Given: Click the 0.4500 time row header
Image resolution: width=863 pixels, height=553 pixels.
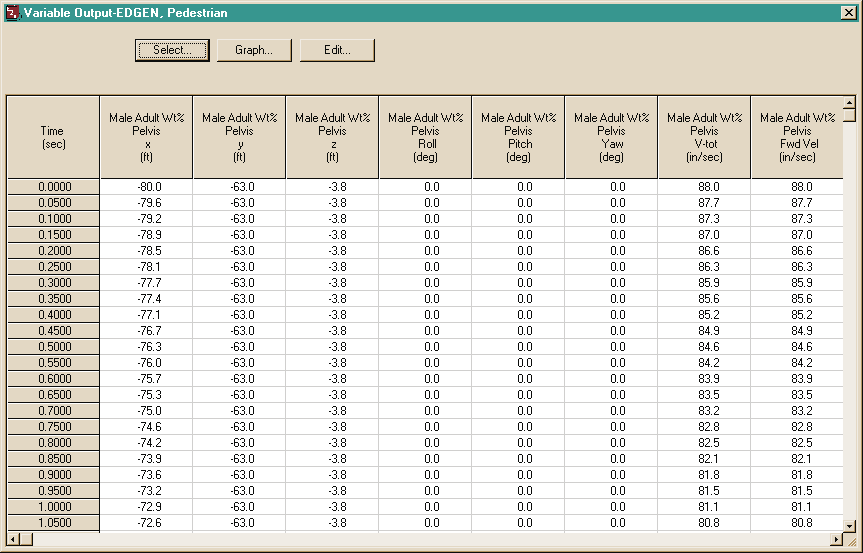Looking at the screenshot, I should coord(53,331).
